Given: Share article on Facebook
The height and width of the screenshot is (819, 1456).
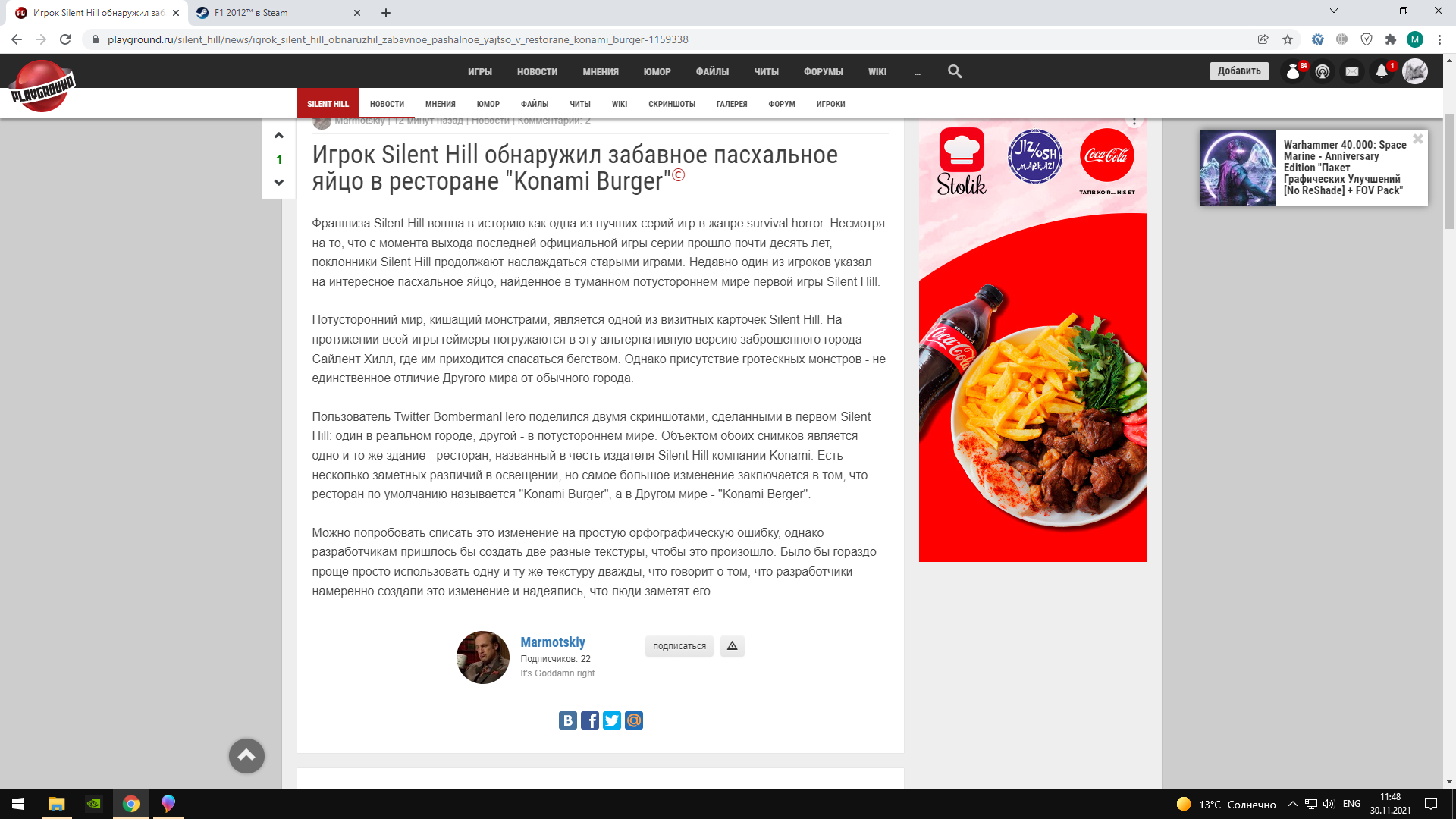Looking at the screenshot, I should (590, 720).
